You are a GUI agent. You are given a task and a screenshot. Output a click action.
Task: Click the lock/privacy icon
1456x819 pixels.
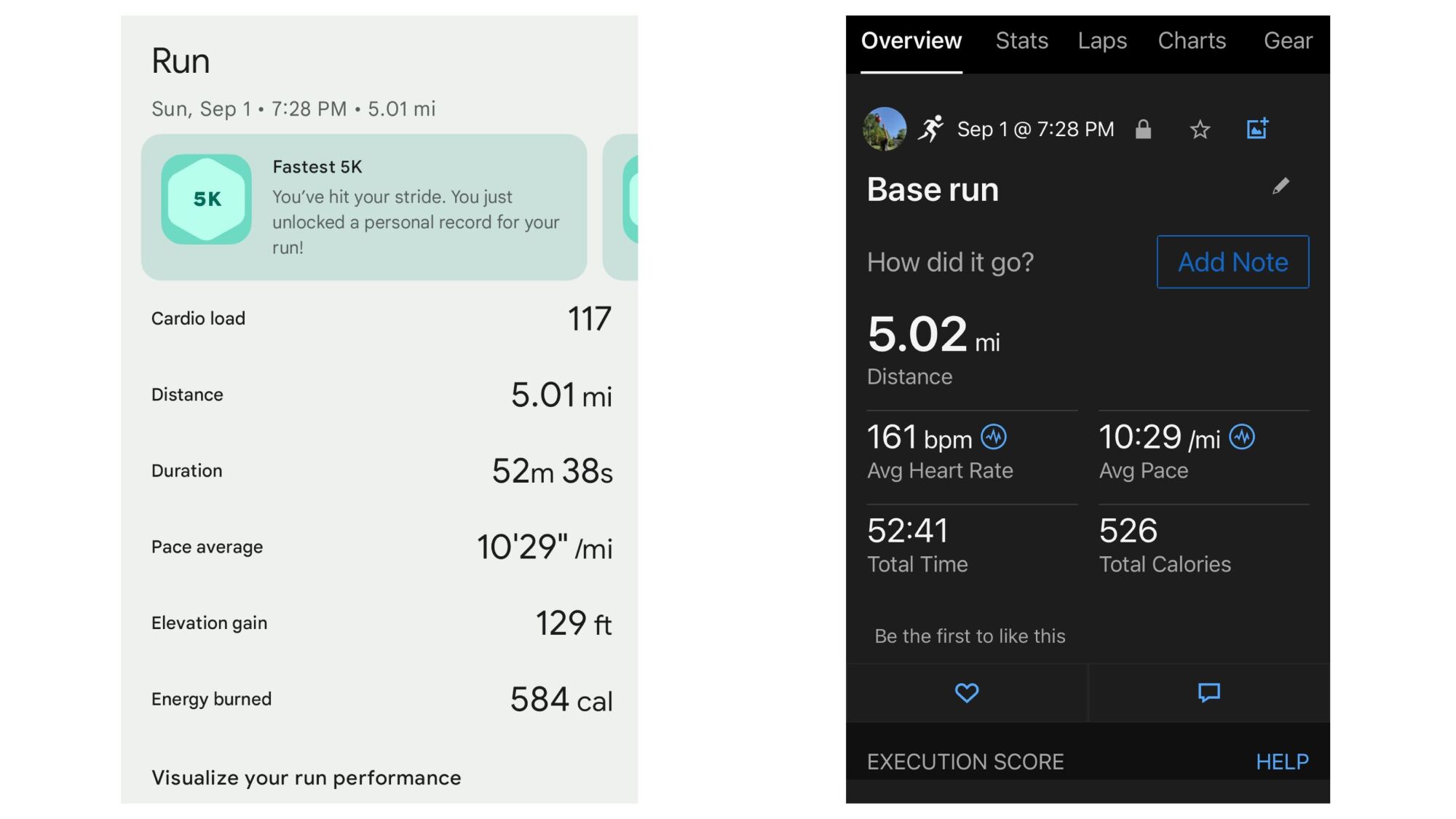tap(1142, 132)
